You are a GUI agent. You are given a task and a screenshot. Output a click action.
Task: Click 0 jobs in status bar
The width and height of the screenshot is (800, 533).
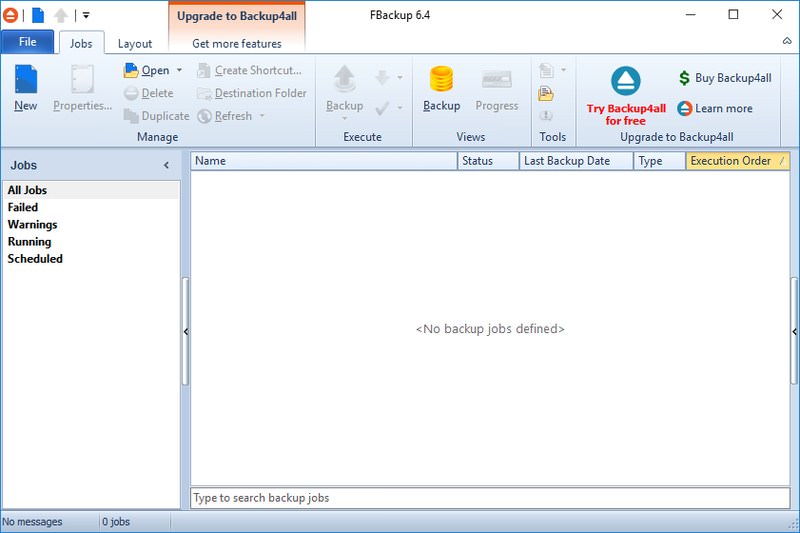(116, 522)
